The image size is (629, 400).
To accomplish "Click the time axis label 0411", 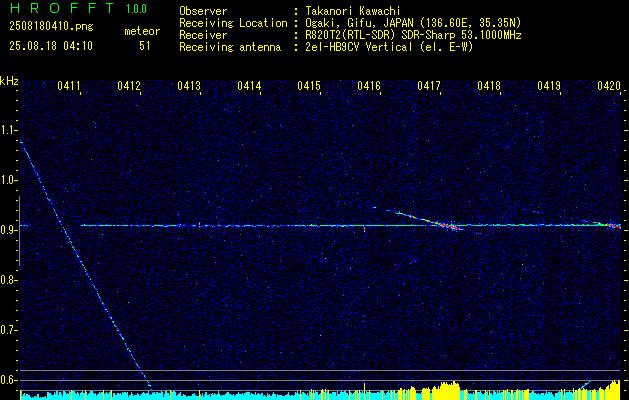I will pyautogui.click(x=69, y=85).
